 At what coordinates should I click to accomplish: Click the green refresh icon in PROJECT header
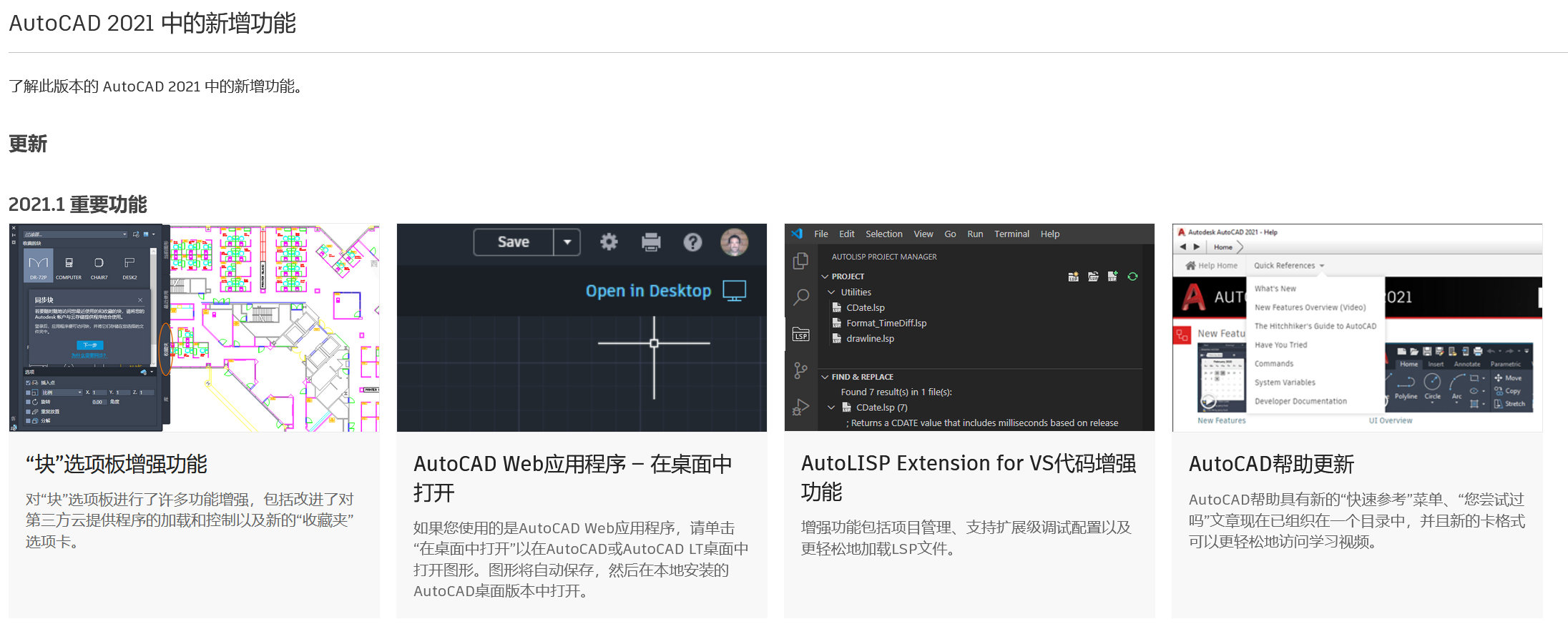point(1132,277)
